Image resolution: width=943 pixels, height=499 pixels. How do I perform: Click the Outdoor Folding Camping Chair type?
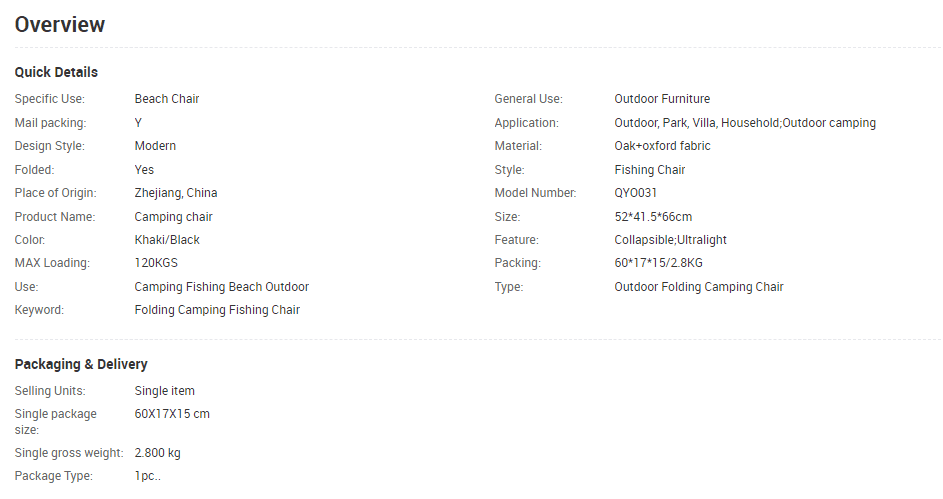click(698, 287)
